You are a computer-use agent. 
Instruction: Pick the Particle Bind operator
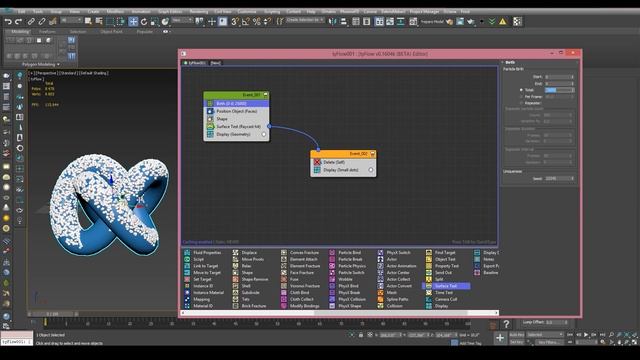click(349, 253)
